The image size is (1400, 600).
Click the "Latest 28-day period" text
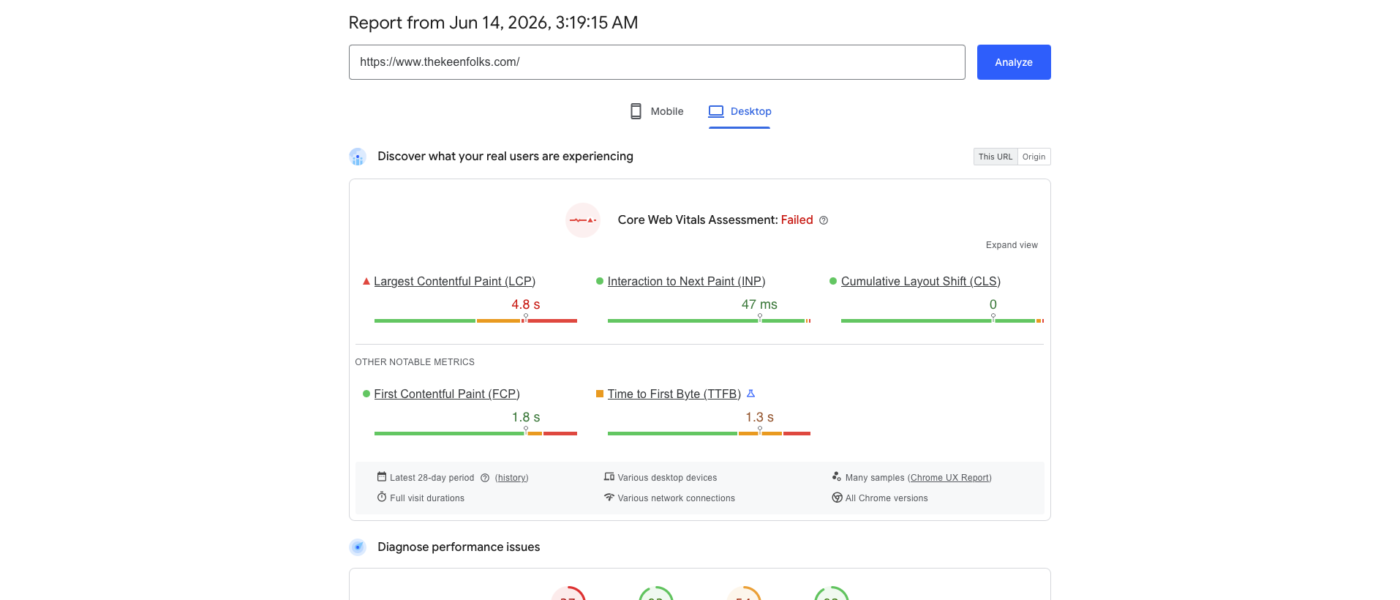[432, 478]
